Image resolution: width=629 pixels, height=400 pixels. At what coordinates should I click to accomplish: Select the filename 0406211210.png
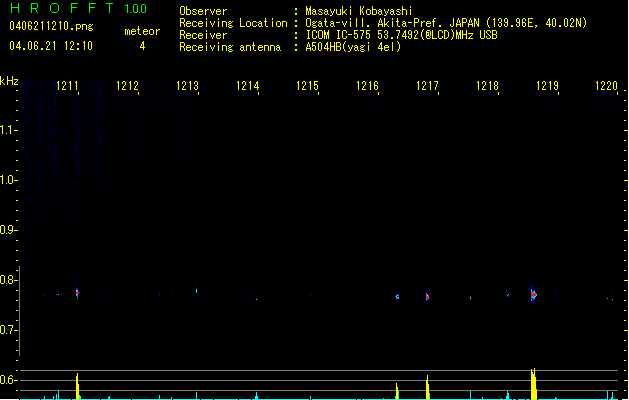coord(51,26)
